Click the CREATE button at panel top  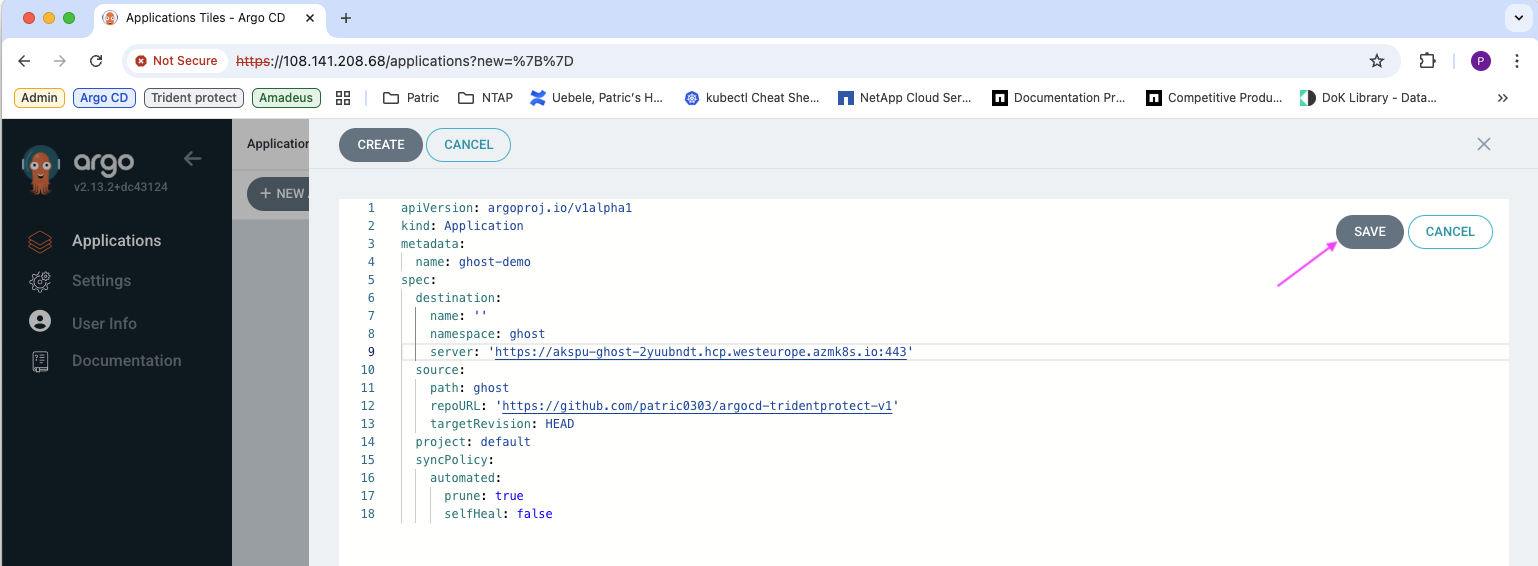pos(381,144)
